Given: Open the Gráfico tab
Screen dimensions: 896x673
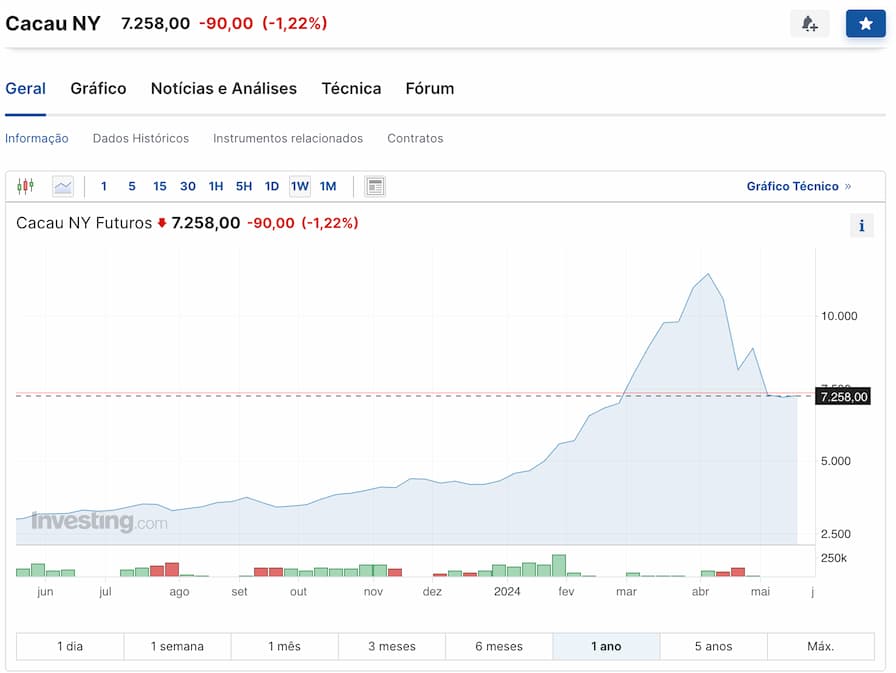Looking at the screenshot, I should [x=98, y=88].
